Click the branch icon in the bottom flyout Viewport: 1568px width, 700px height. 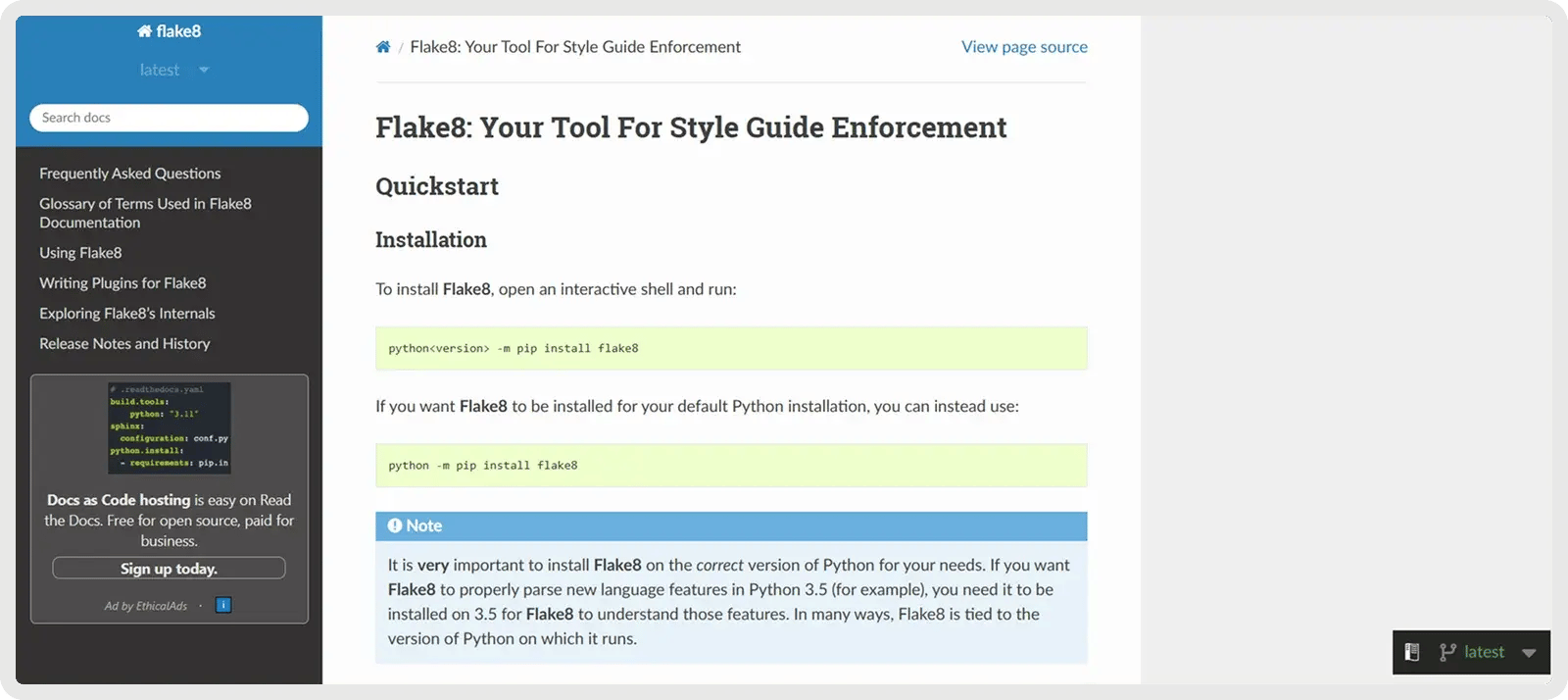point(1446,652)
